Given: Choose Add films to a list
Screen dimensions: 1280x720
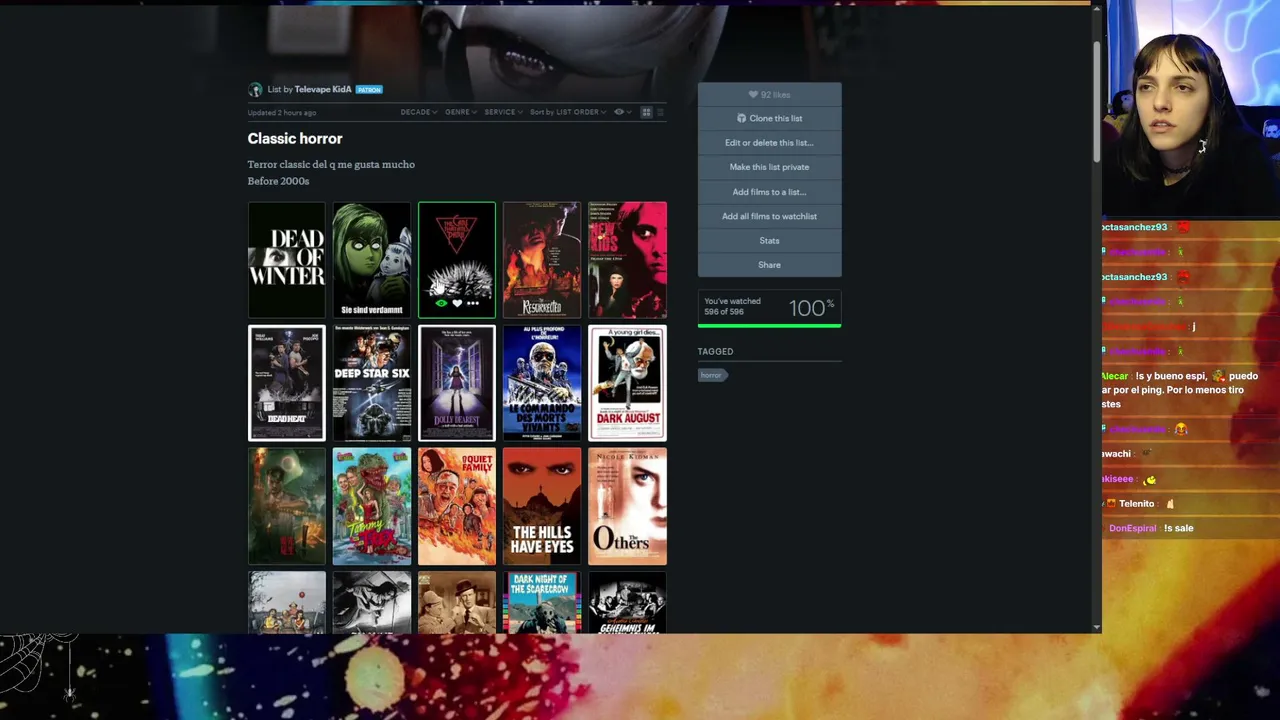Looking at the screenshot, I should coord(769,192).
